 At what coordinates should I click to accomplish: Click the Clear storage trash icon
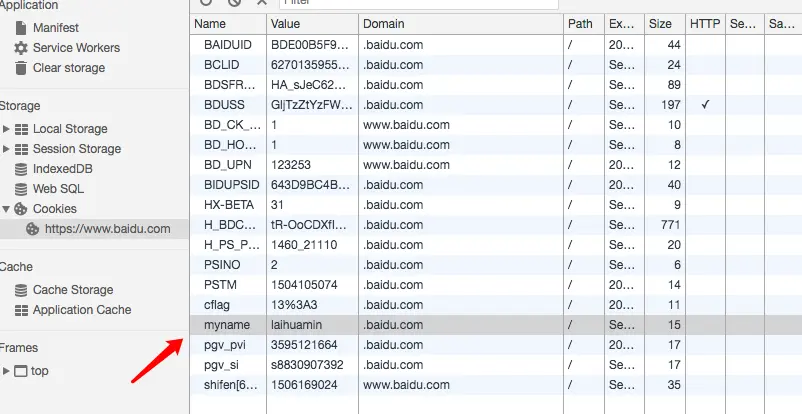[x=21, y=68]
